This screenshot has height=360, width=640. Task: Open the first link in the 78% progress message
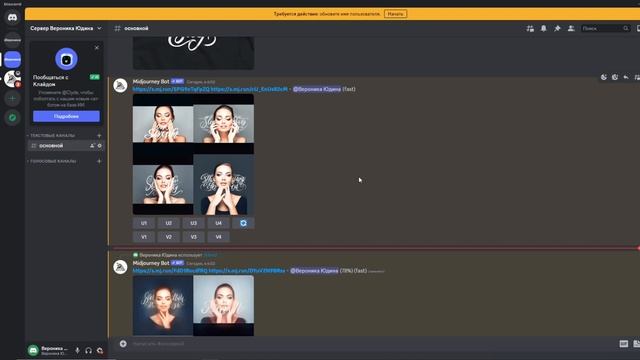[170, 271]
